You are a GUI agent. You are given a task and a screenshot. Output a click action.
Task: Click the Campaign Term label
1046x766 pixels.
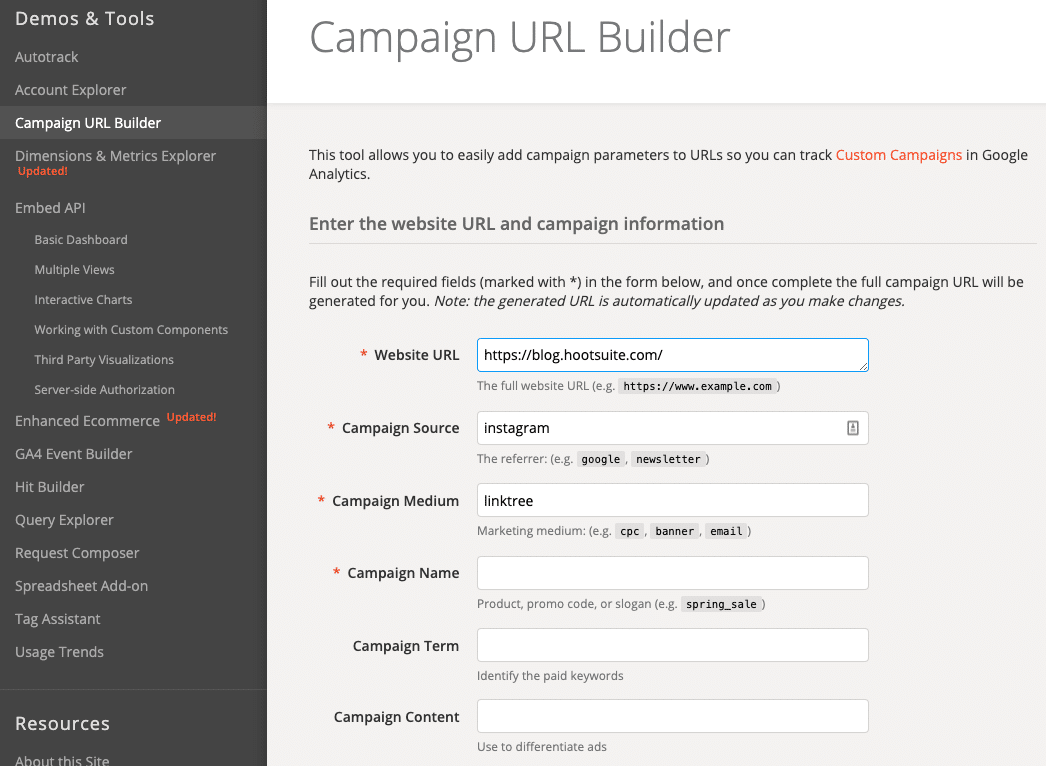pyautogui.click(x=406, y=645)
